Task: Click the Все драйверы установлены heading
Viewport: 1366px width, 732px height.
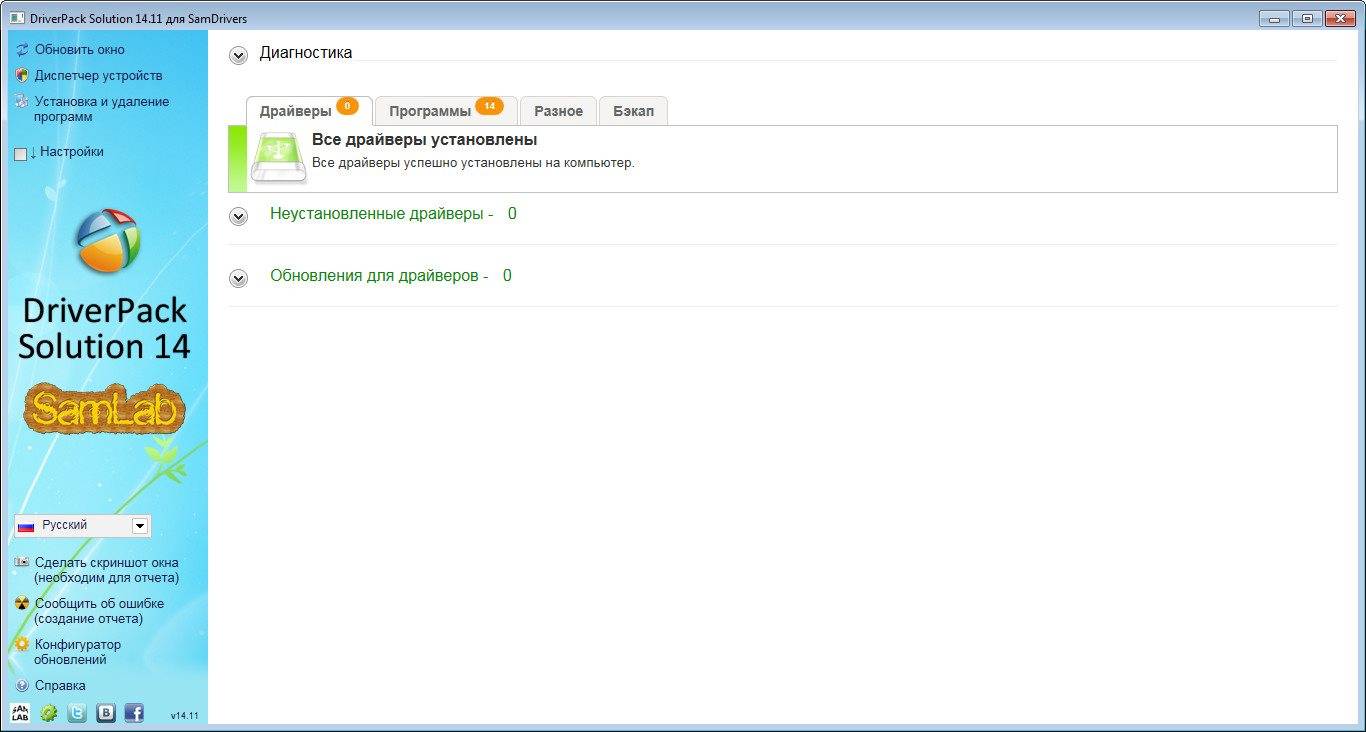Action: (424, 140)
